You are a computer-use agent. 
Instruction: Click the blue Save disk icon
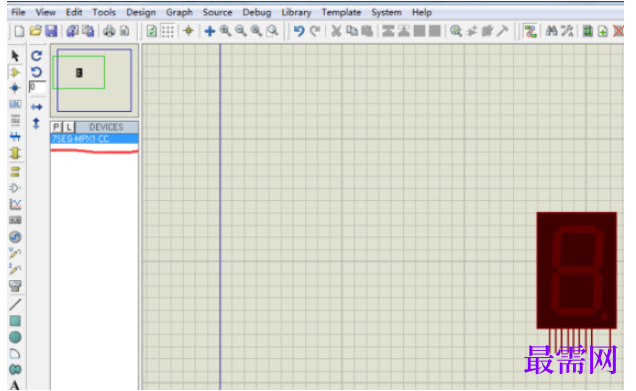[51, 31]
